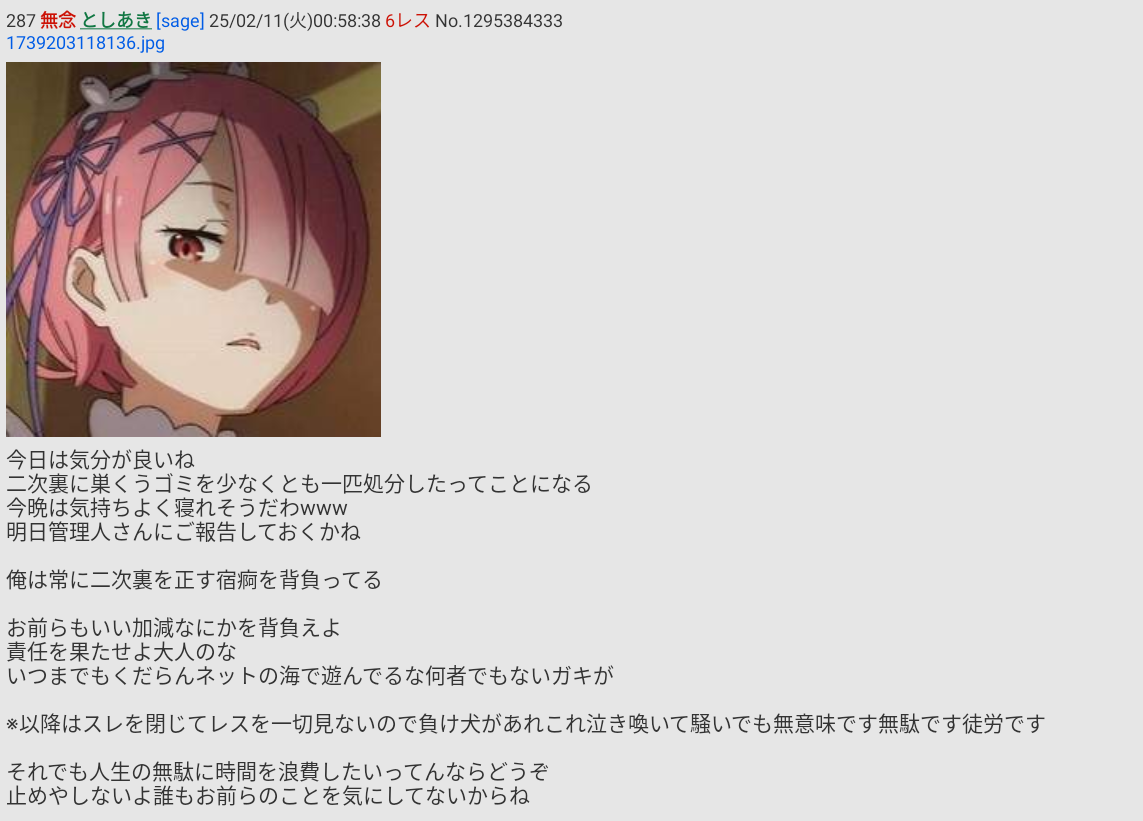This screenshot has width=1143, height=821.
Task: Click the line mentioning 二次裏に巣くうゴミ
Action: point(299,484)
